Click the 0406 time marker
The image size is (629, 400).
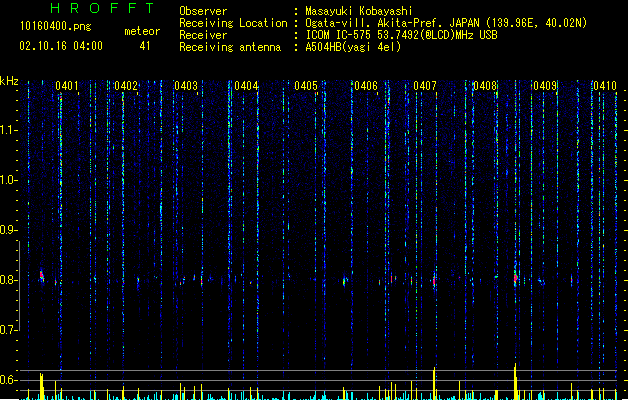[366, 86]
